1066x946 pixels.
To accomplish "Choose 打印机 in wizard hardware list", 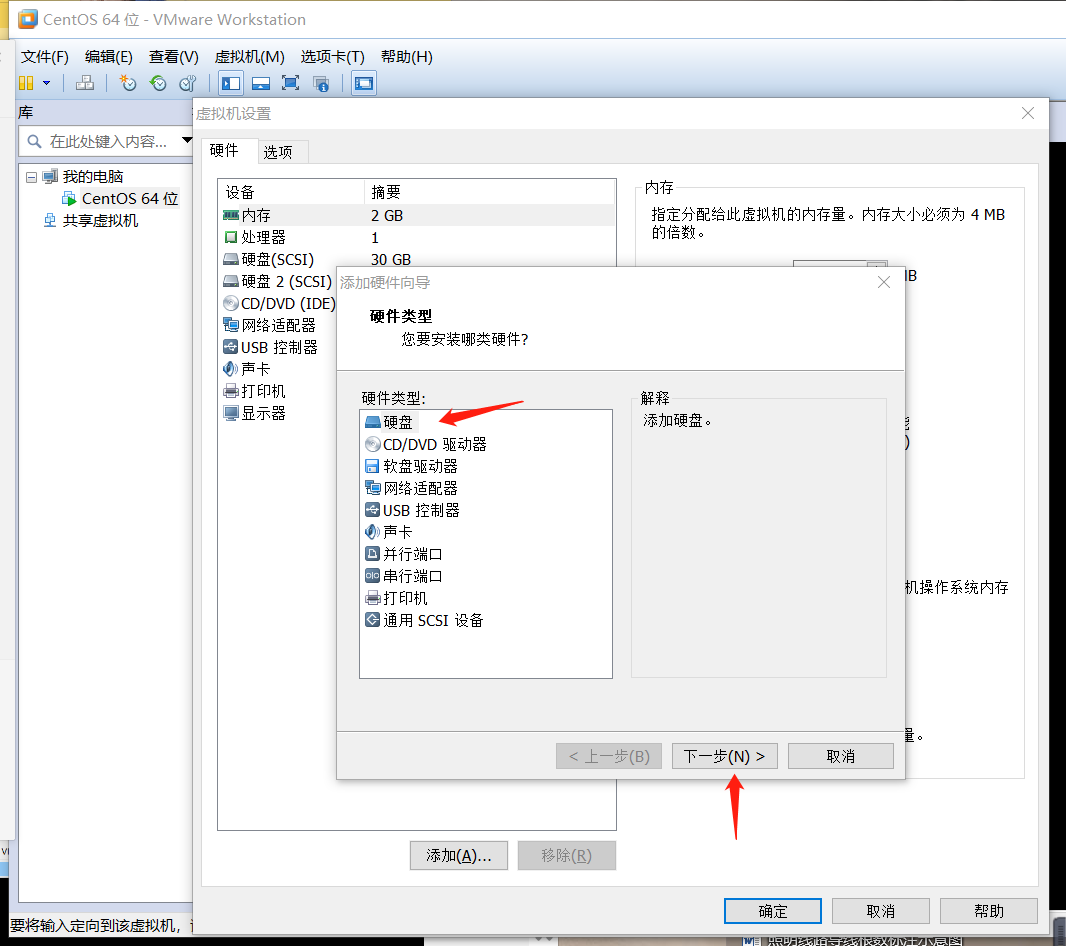I will point(396,598).
